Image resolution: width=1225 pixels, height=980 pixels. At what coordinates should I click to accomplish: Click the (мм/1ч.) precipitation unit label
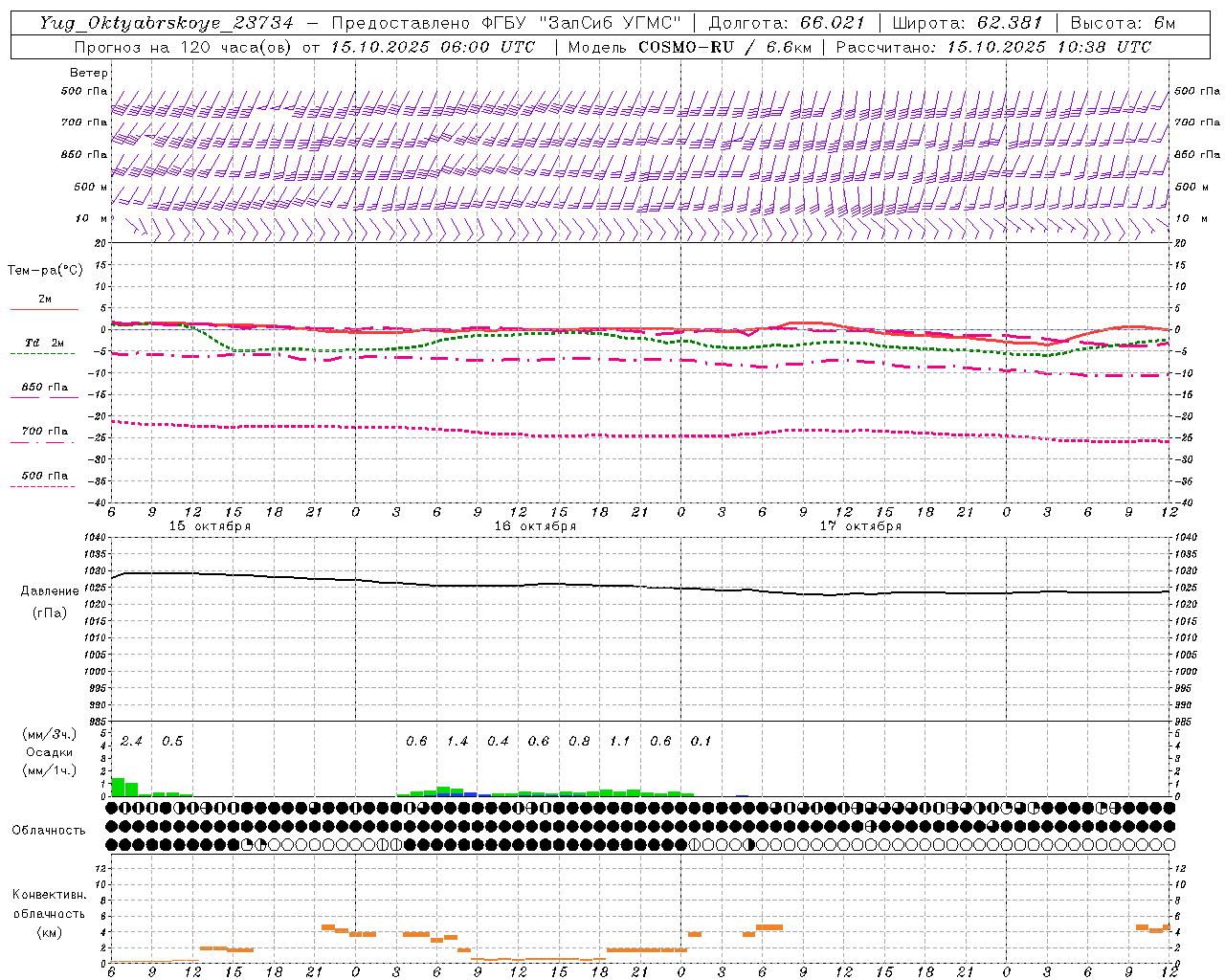tap(49, 770)
